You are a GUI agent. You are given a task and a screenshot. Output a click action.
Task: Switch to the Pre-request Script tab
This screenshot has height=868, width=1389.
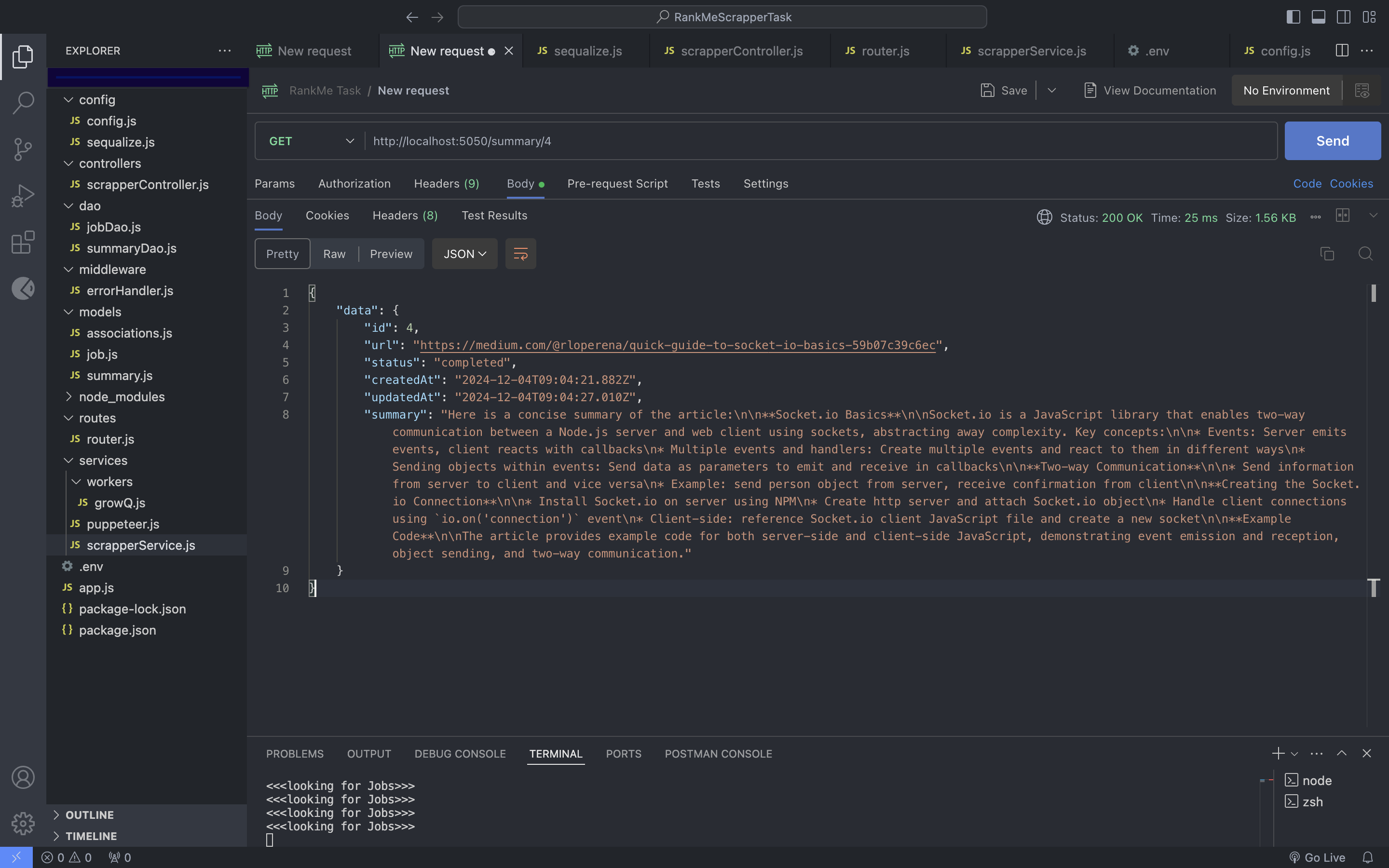[x=617, y=184]
